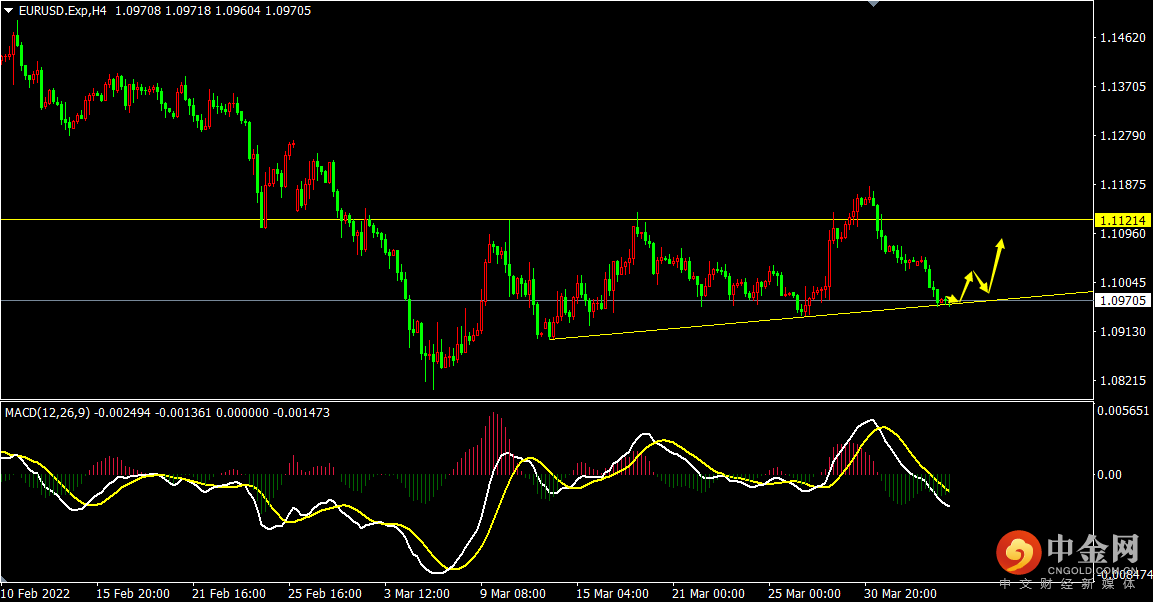Click the triangle before EURUSD.Exp,H4 title
Screen dimensions: 1153x602
click(x=9, y=11)
